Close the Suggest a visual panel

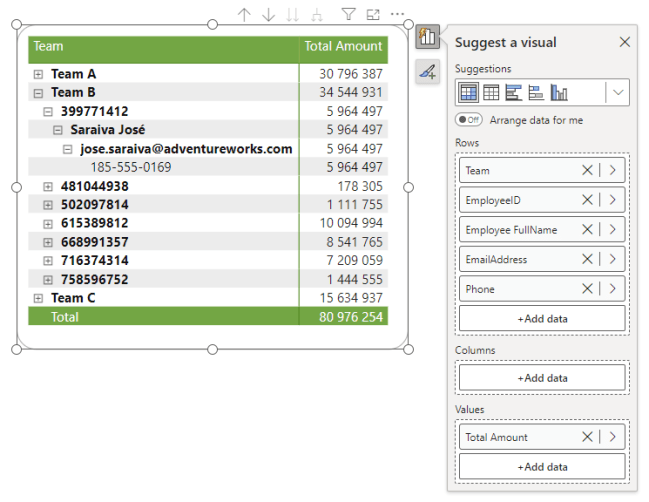[625, 42]
